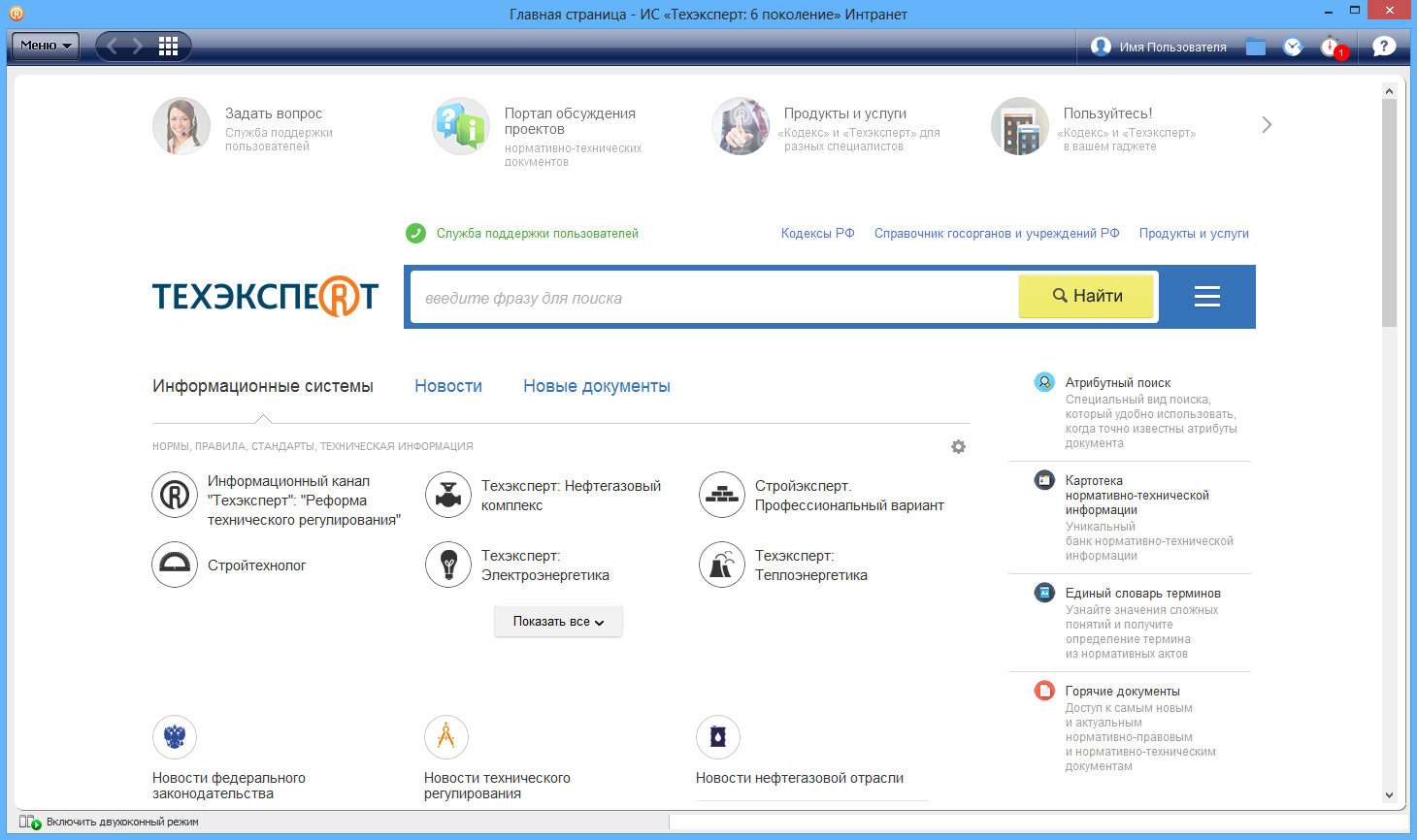Click the Задать вопрос heading text
The width and height of the screenshot is (1417, 840).
[x=274, y=113]
